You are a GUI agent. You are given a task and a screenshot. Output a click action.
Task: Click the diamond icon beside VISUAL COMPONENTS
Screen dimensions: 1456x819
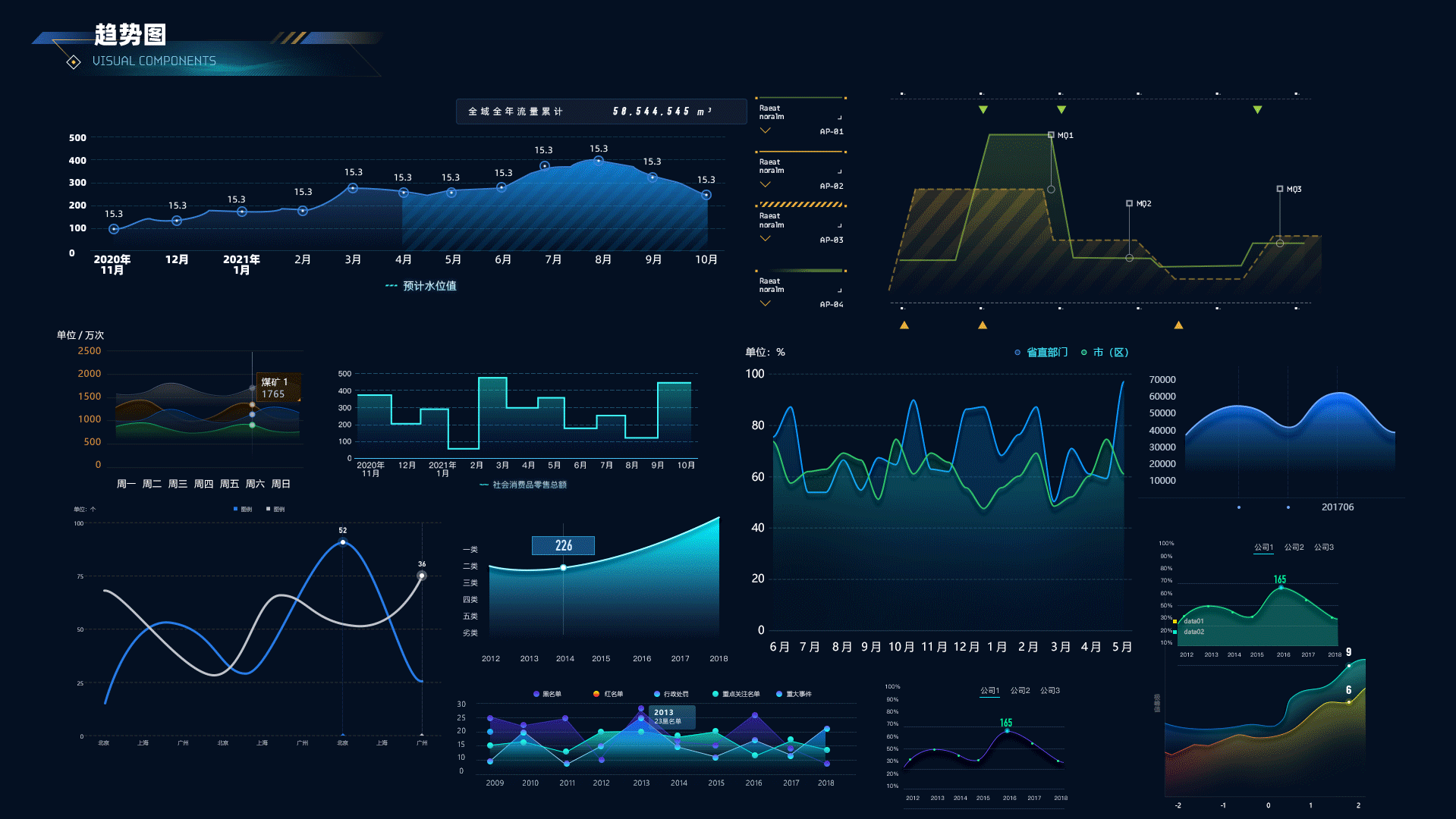pos(74,62)
